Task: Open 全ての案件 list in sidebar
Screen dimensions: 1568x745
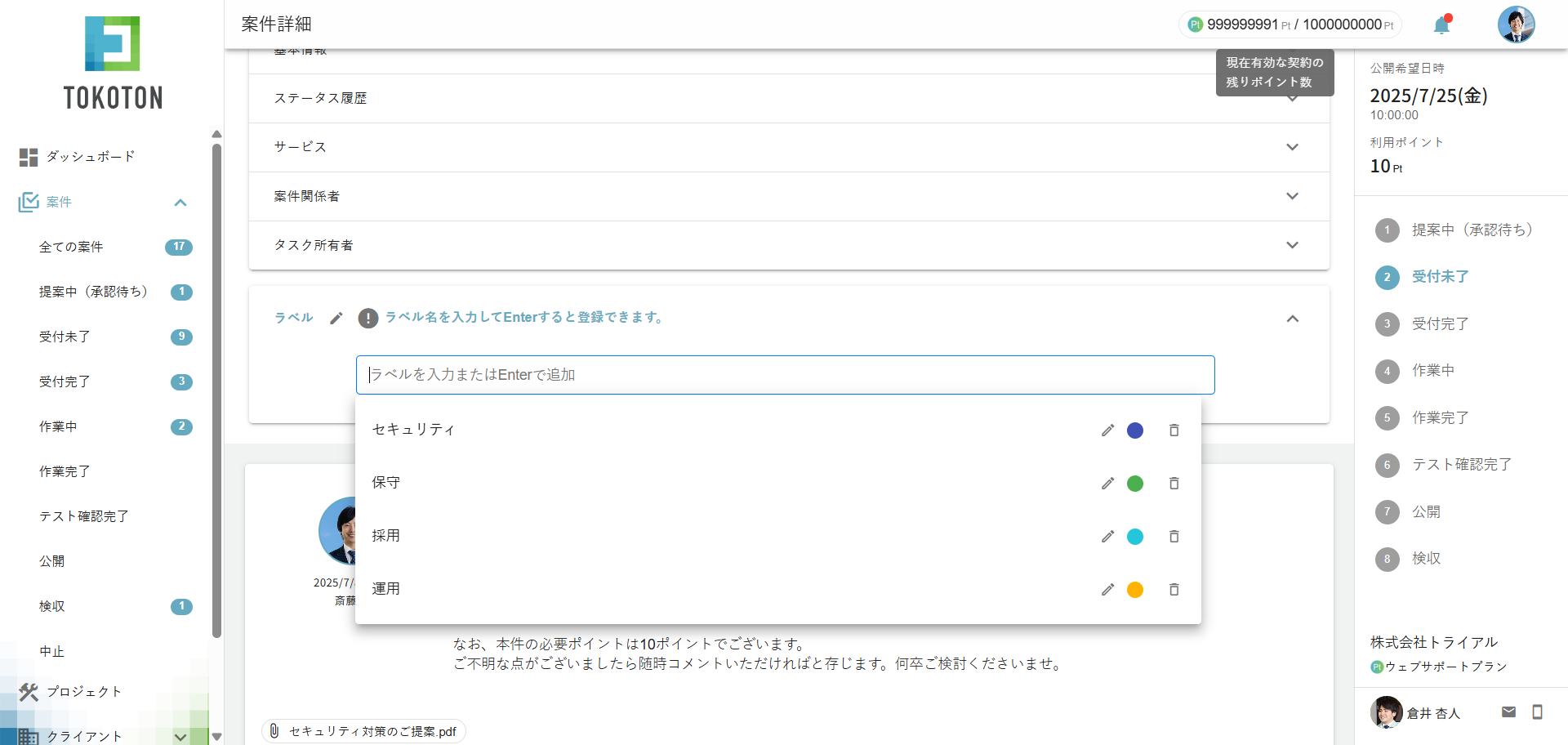Action: point(71,248)
